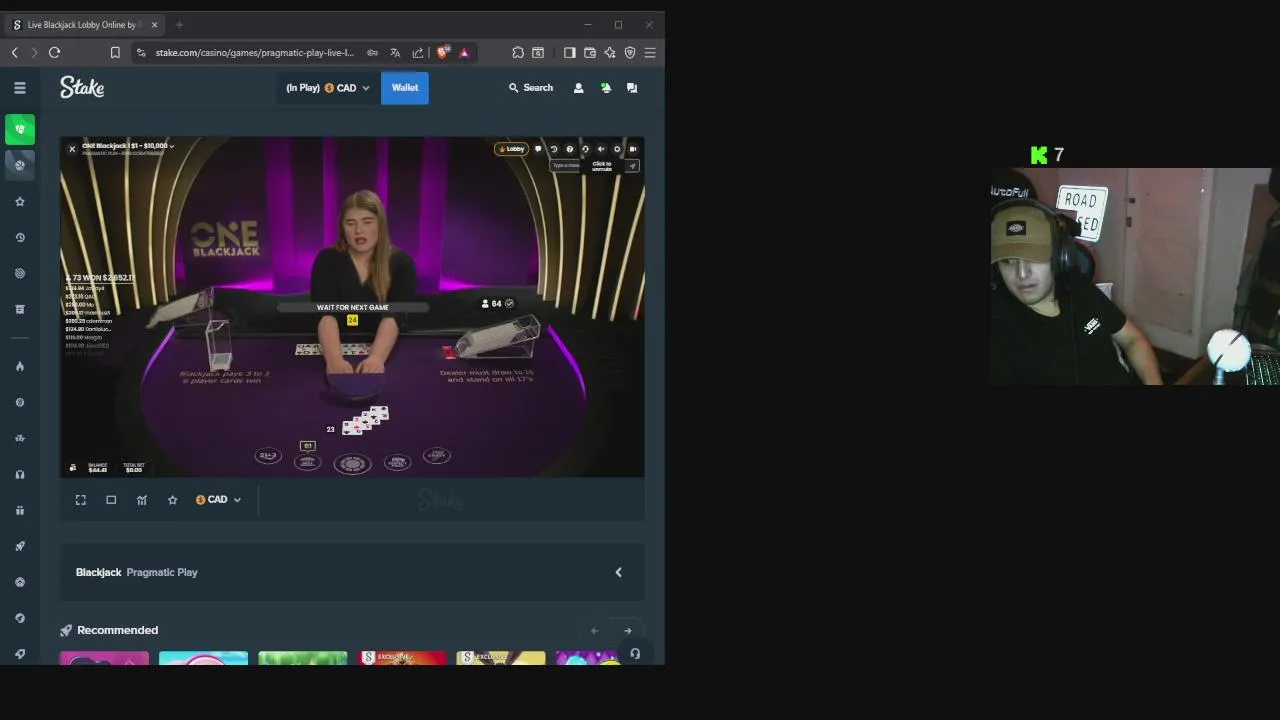The height and width of the screenshot is (720, 1280).
Task: Go back in the browser
Action: click(x=15, y=52)
